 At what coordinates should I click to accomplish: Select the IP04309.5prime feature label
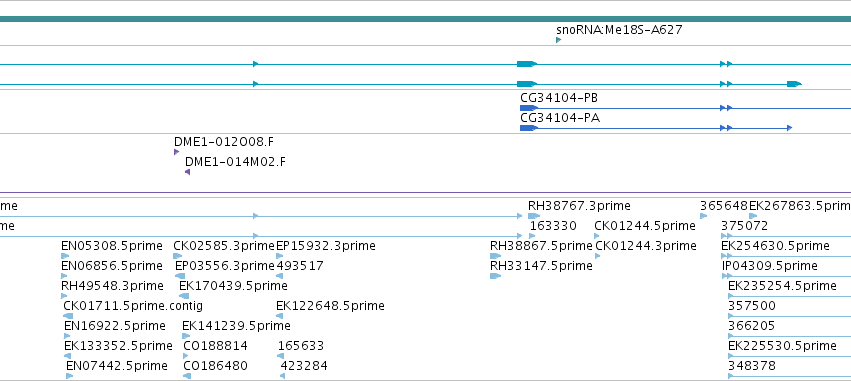pyautogui.click(x=769, y=266)
